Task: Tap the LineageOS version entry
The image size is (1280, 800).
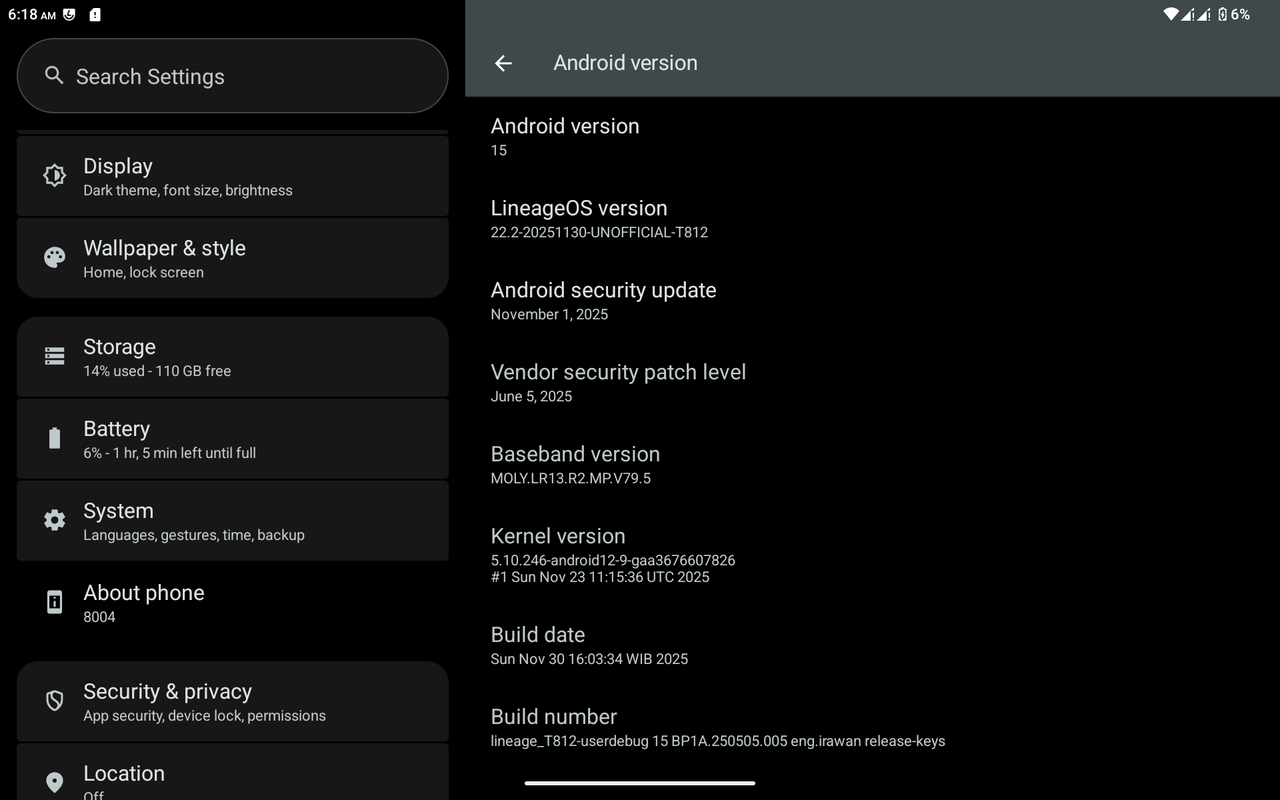Action: point(599,218)
